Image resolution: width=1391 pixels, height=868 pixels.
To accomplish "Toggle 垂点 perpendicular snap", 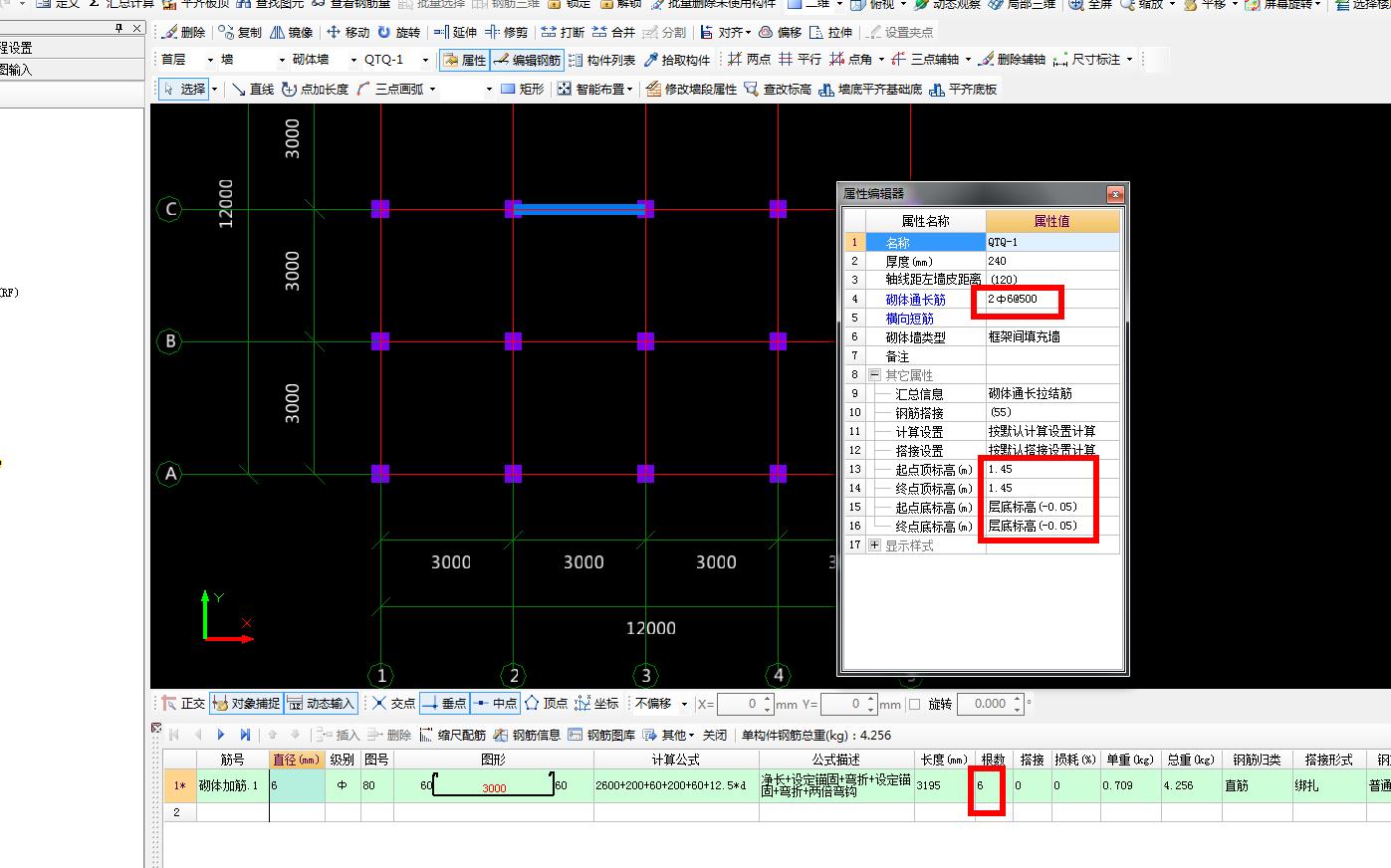I will [x=444, y=703].
